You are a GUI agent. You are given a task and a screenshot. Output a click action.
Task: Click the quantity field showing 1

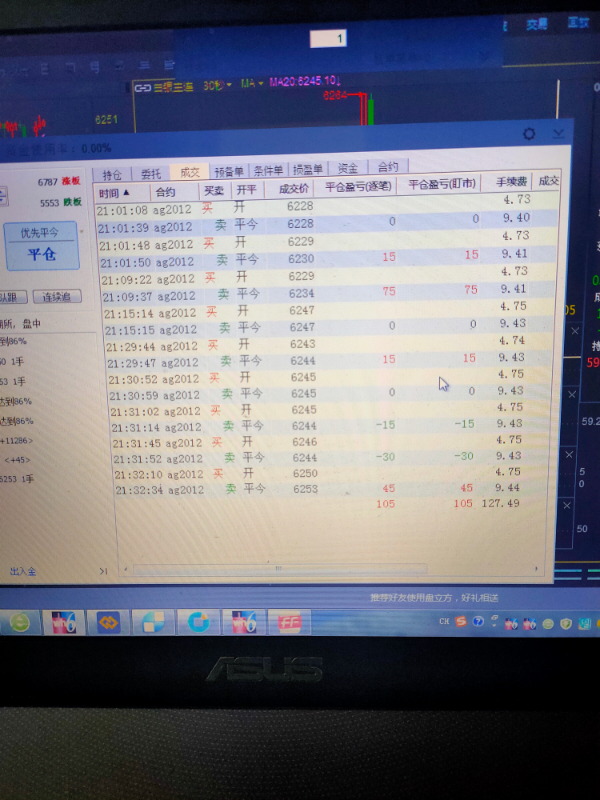click(x=328, y=38)
